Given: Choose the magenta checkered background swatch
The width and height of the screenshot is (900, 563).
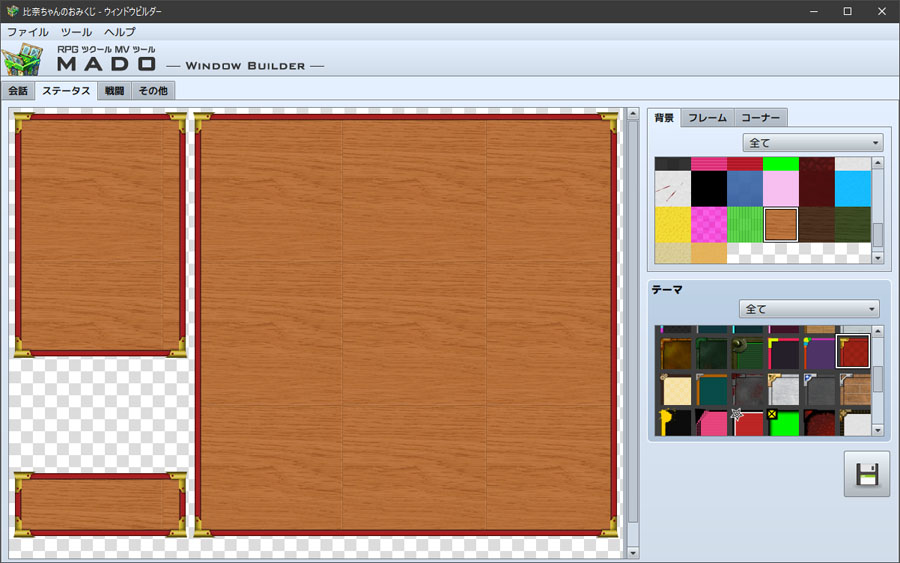Looking at the screenshot, I should tap(709, 224).
